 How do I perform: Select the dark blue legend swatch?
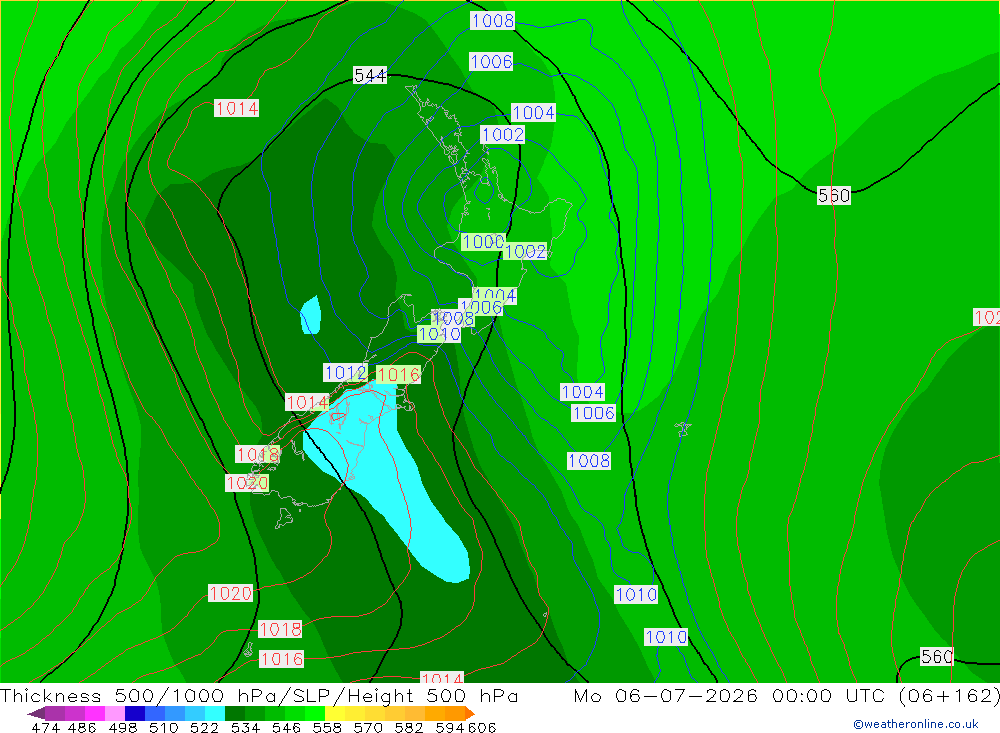133,713
